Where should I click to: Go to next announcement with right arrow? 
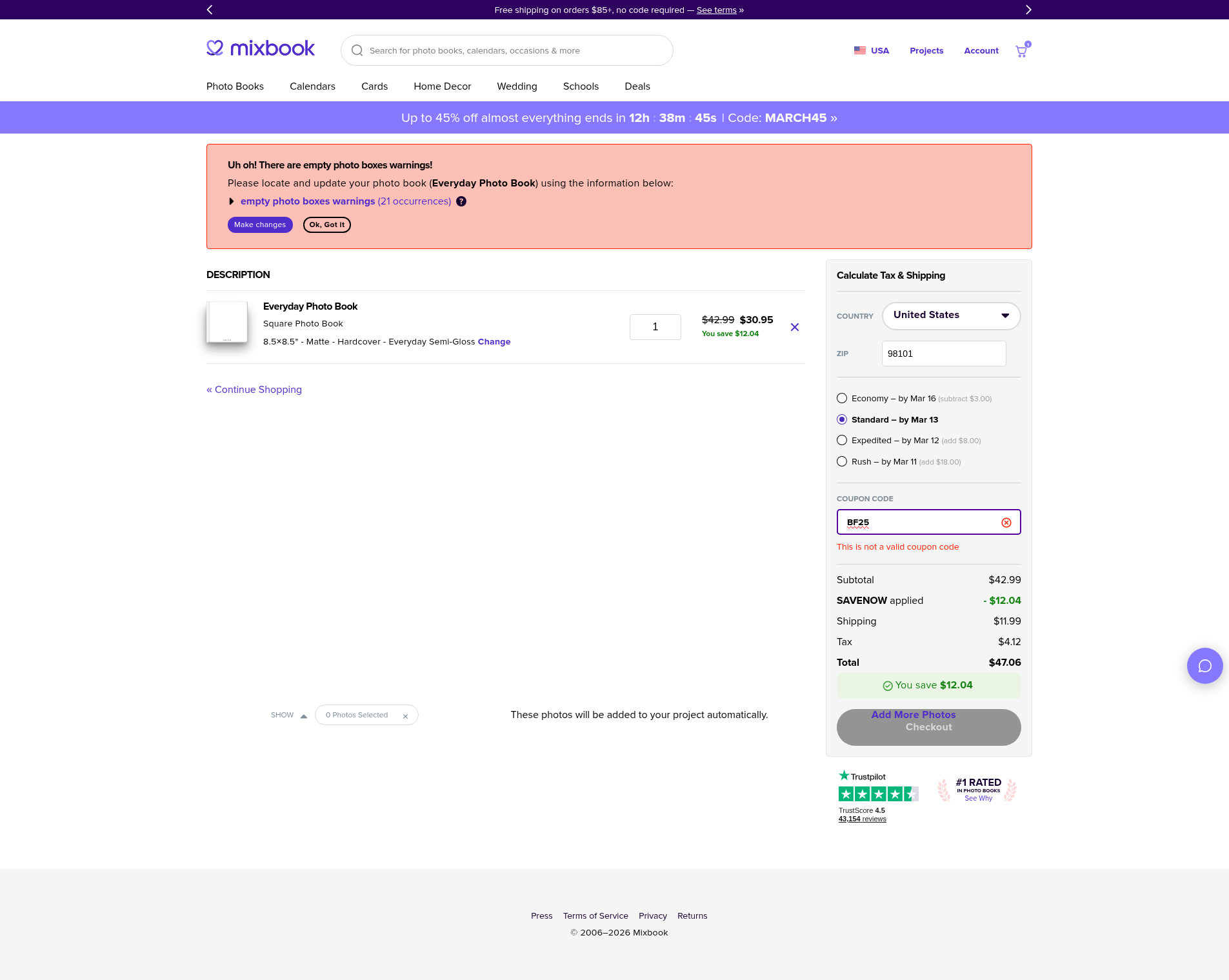click(1028, 10)
